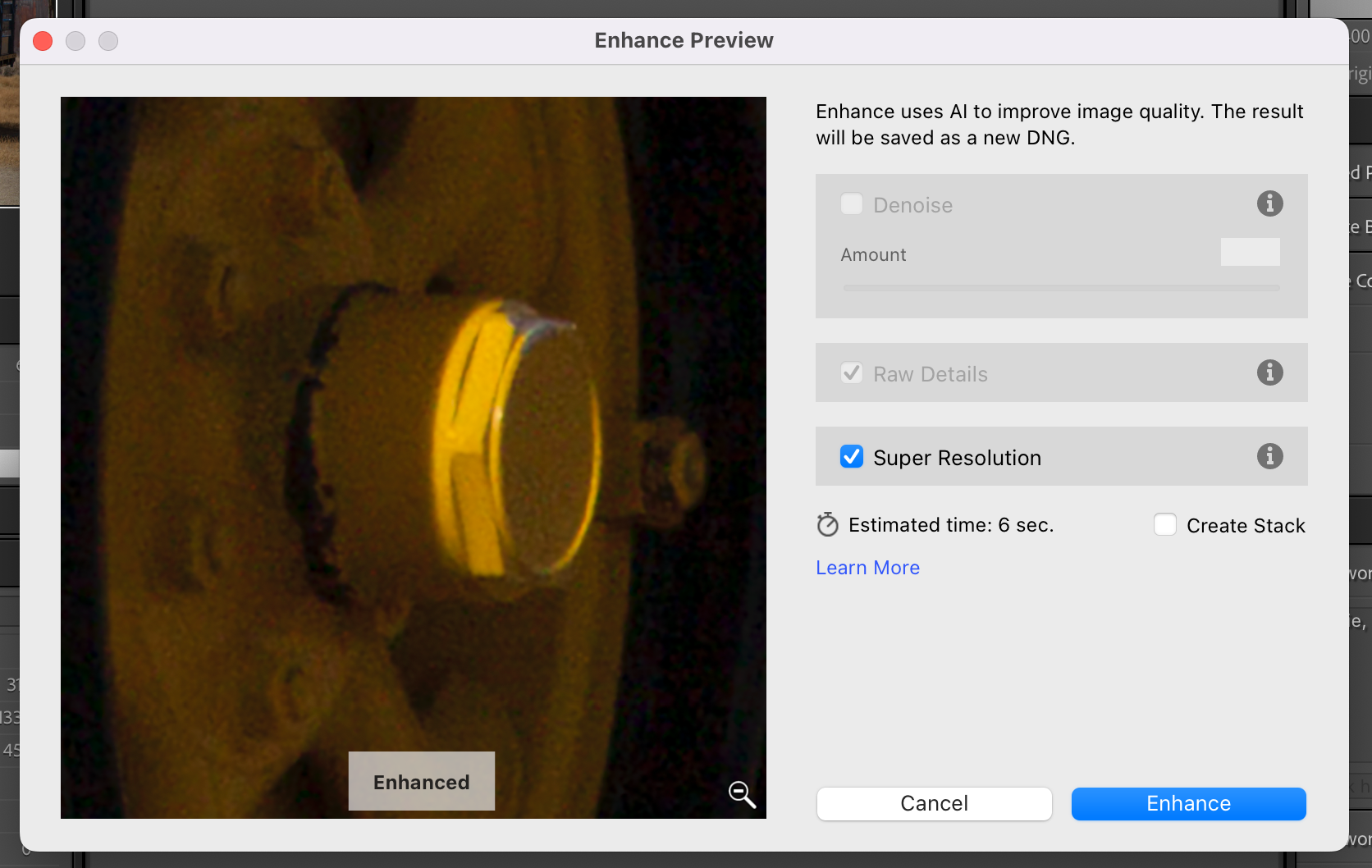Open the Learn More link
Image resolution: width=1372 pixels, height=868 pixels.
click(867, 567)
